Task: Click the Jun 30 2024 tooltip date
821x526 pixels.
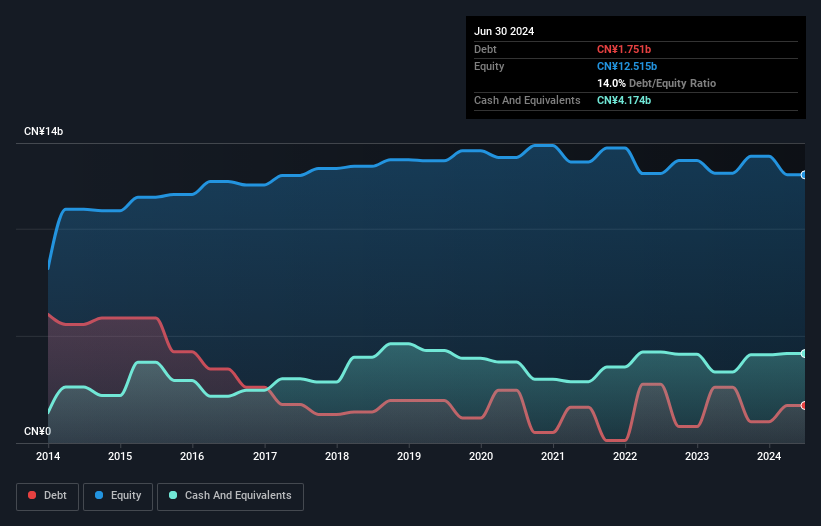Action: tap(504, 31)
